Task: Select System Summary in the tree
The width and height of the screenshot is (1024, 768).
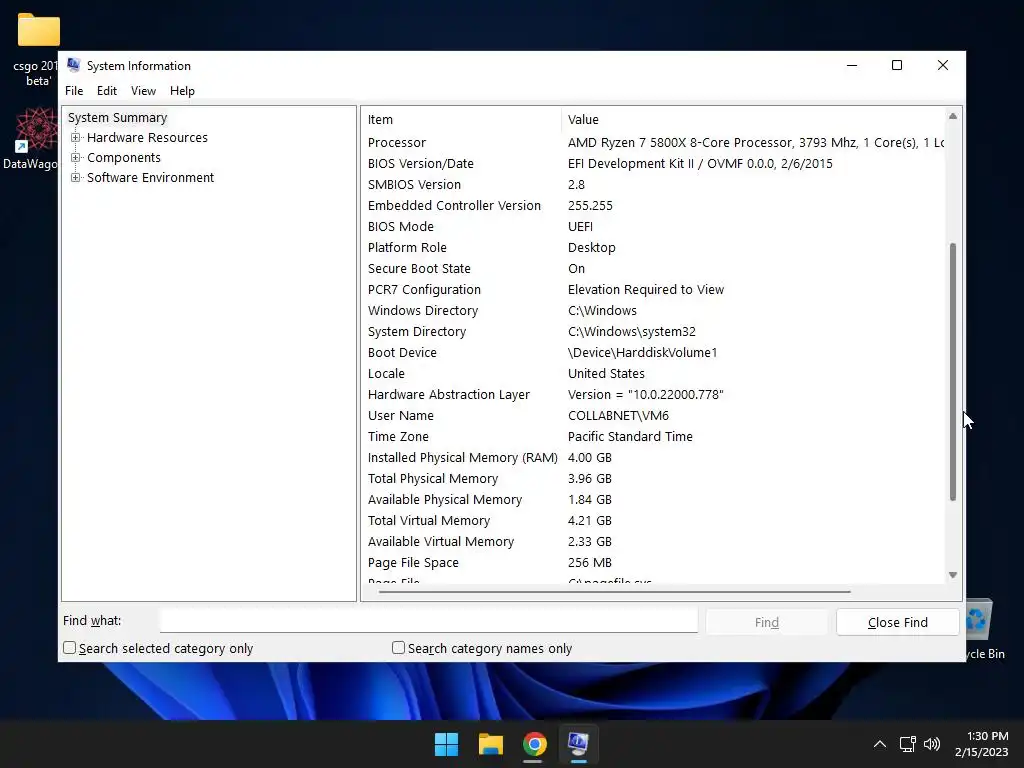Action: pos(118,118)
